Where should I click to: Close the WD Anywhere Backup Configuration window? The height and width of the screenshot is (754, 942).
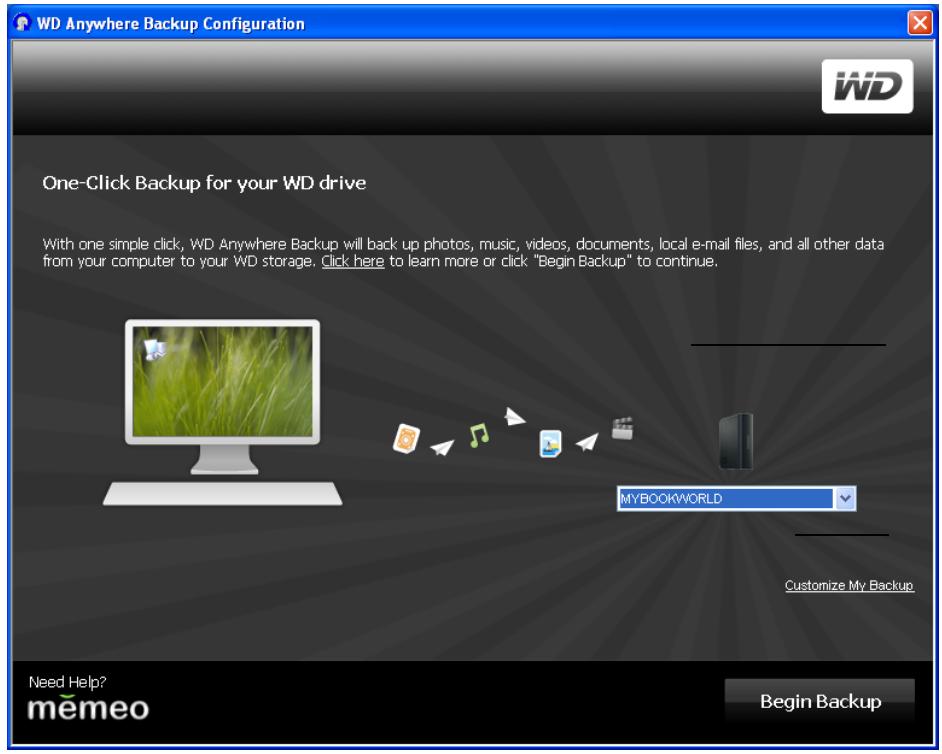click(919, 23)
